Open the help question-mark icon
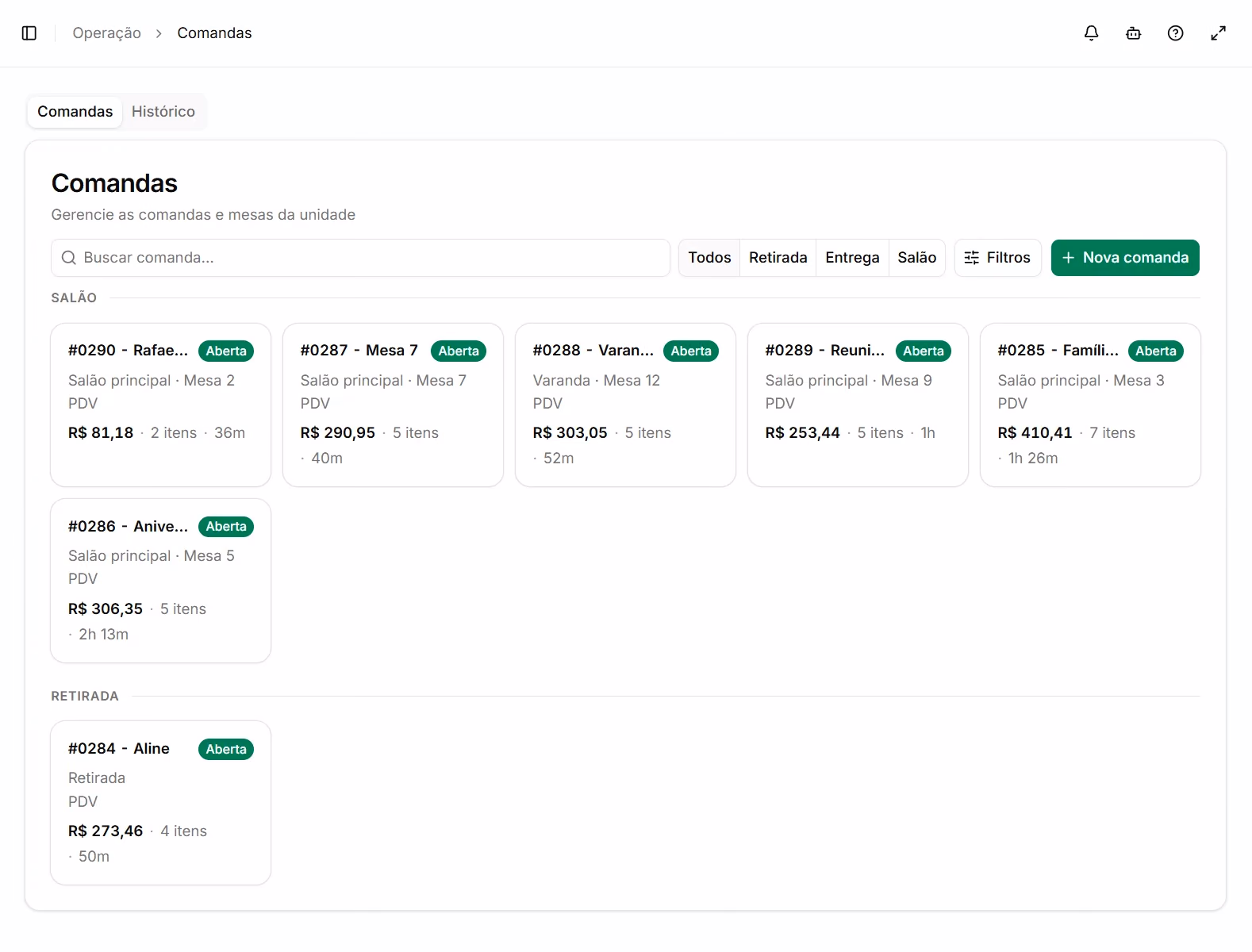The width and height of the screenshot is (1252, 952). (1176, 33)
